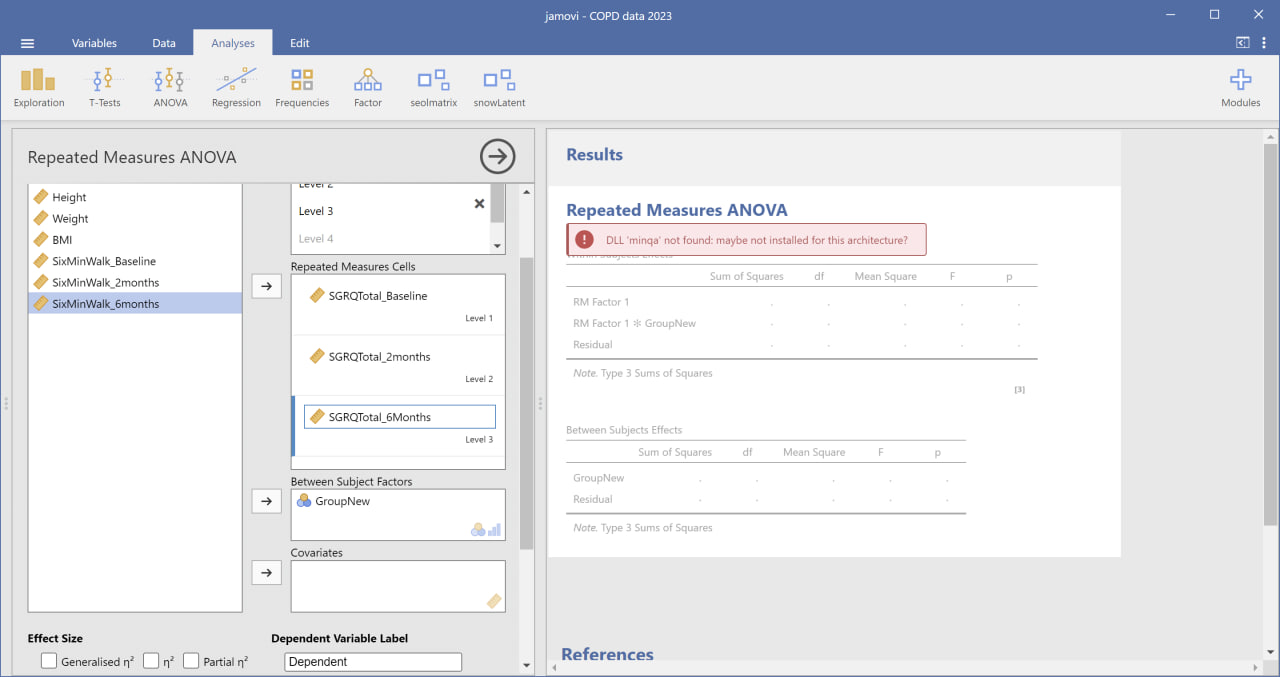Viewport: 1280px width, 677px height.
Task: Open the T-Tests analysis menu
Action: pos(104,87)
